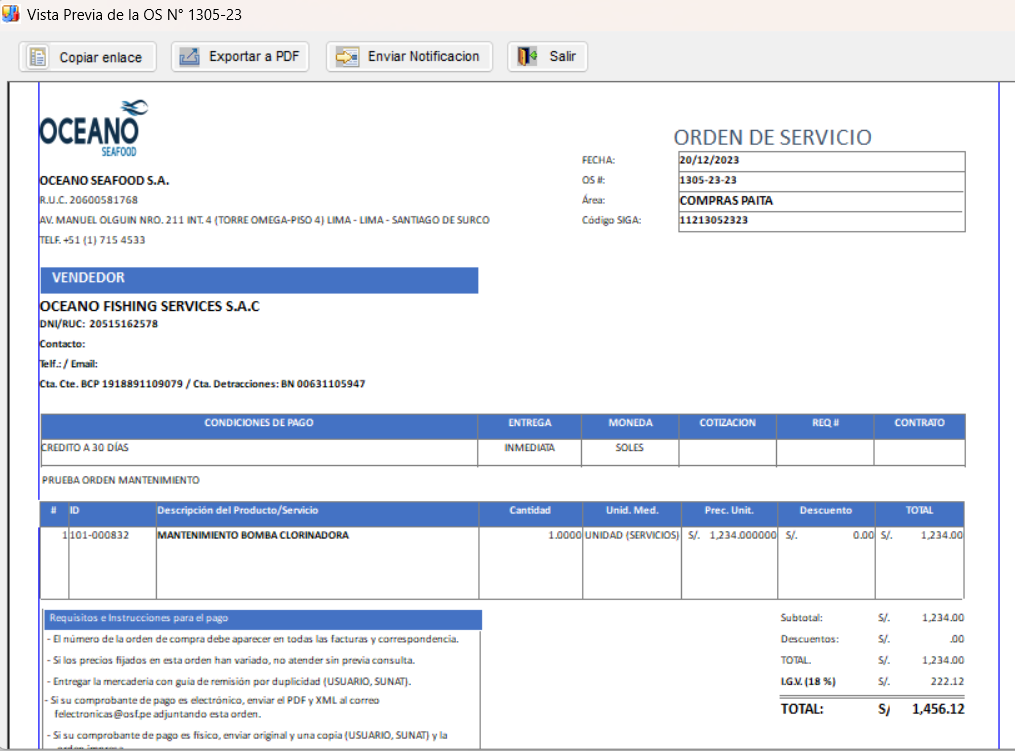
Task: Click the document icon on Copiar enlace
Action: (x=38, y=57)
